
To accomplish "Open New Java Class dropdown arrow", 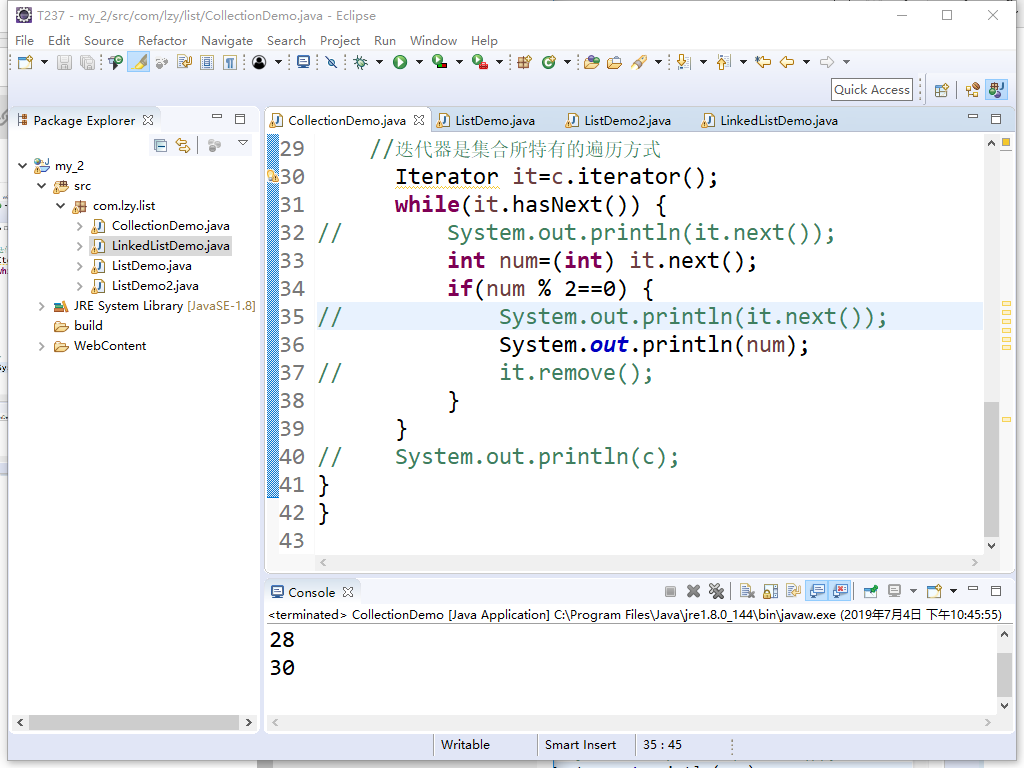I will click(x=568, y=62).
